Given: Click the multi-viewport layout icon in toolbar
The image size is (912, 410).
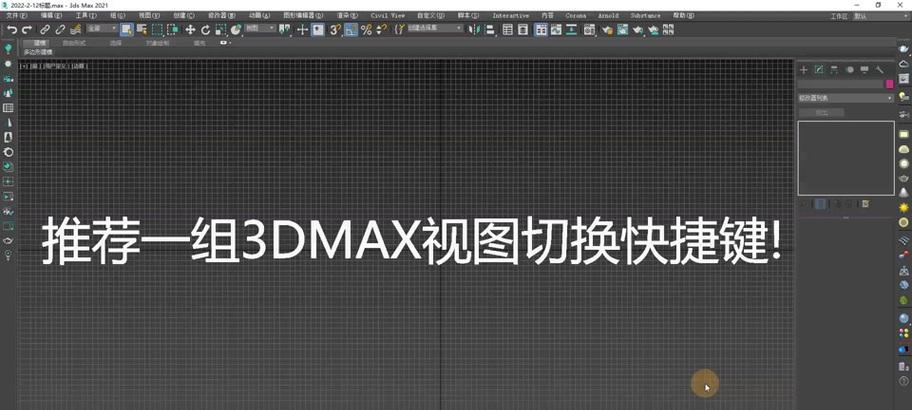Looking at the screenshot, I should tap(668, 29).
